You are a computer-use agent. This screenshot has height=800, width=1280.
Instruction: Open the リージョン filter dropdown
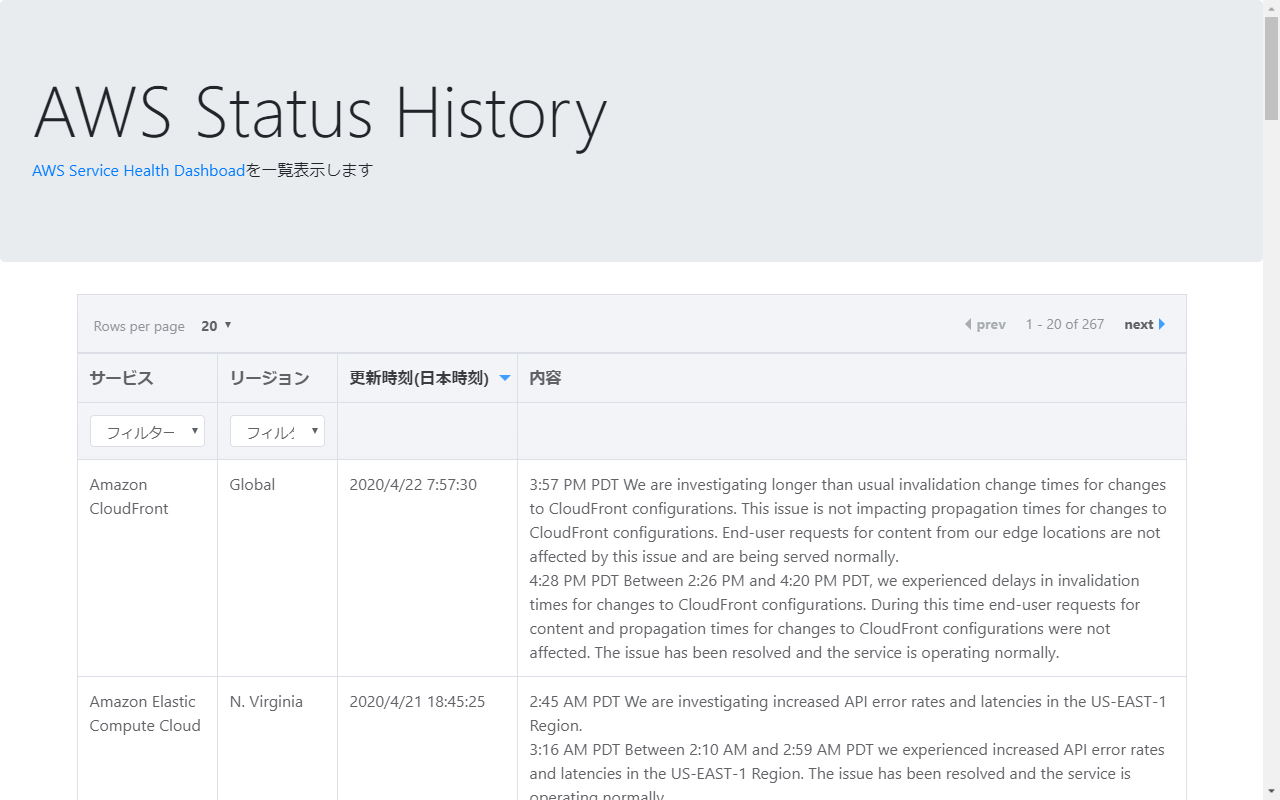[x=277, y=432]
